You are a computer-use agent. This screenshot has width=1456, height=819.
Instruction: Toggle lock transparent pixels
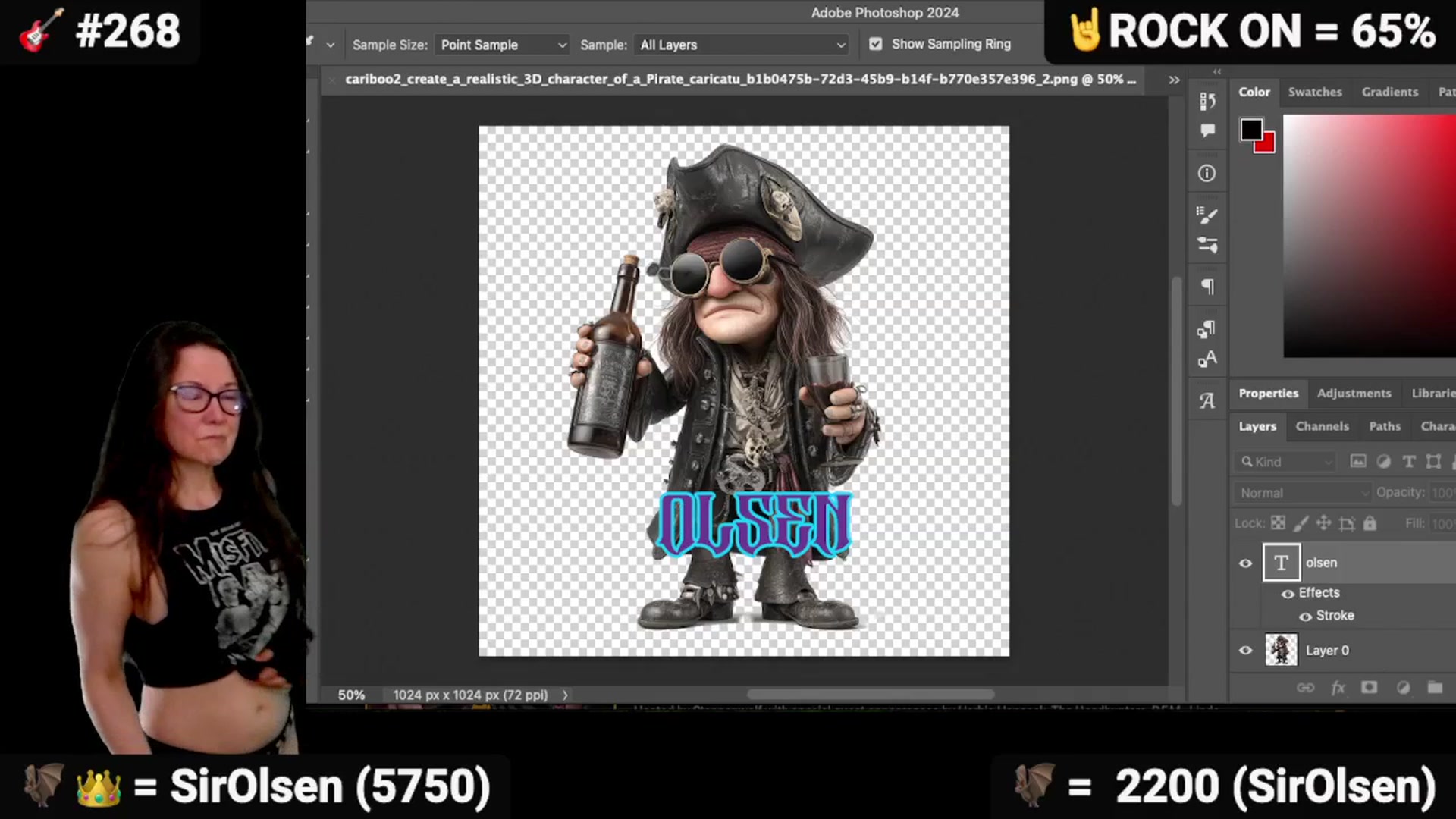pyautogui.click(x=1278, y=522)
